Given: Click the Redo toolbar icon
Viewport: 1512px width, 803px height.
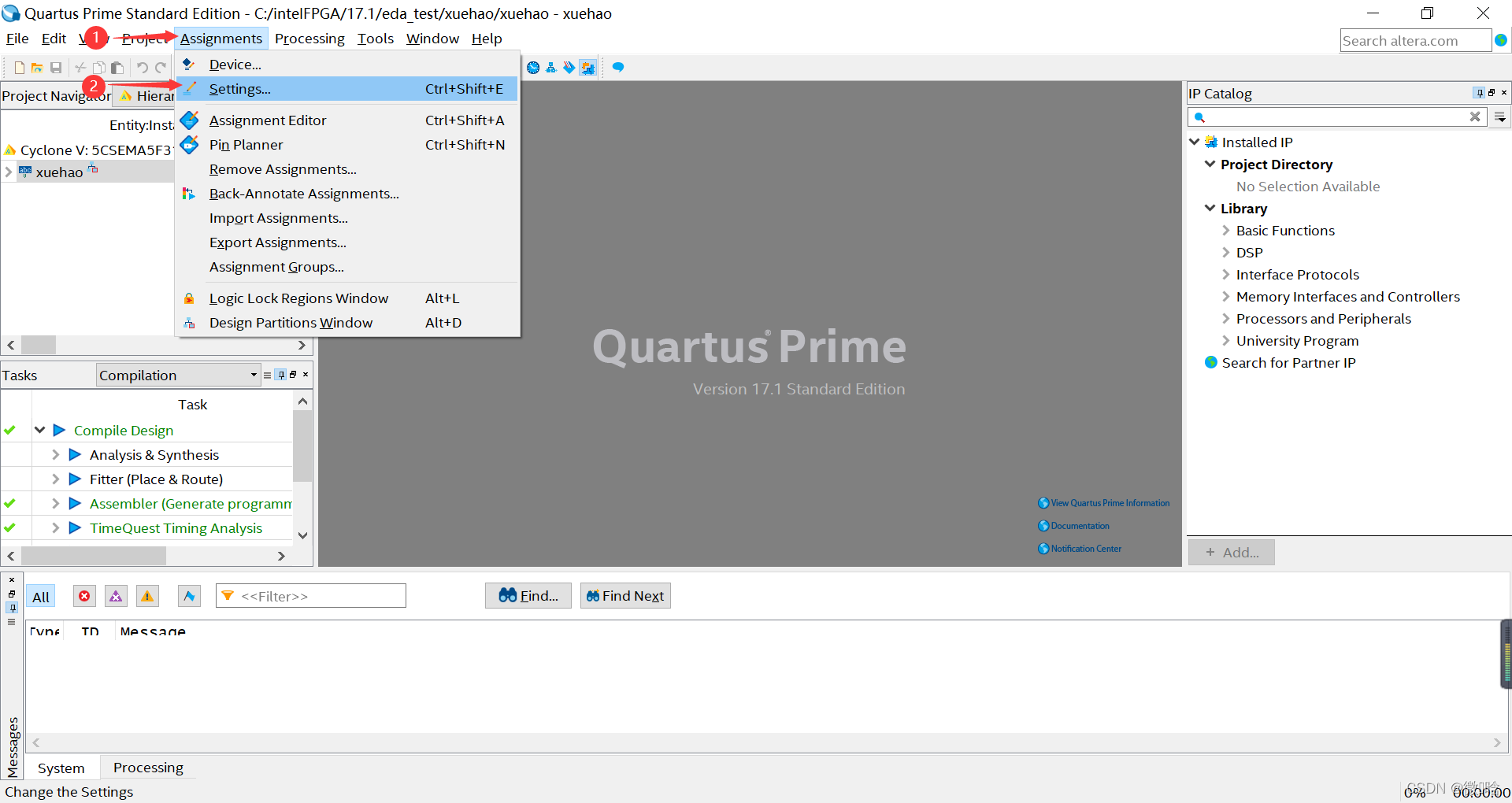Looking at the screenshot, I should point(161,68).
